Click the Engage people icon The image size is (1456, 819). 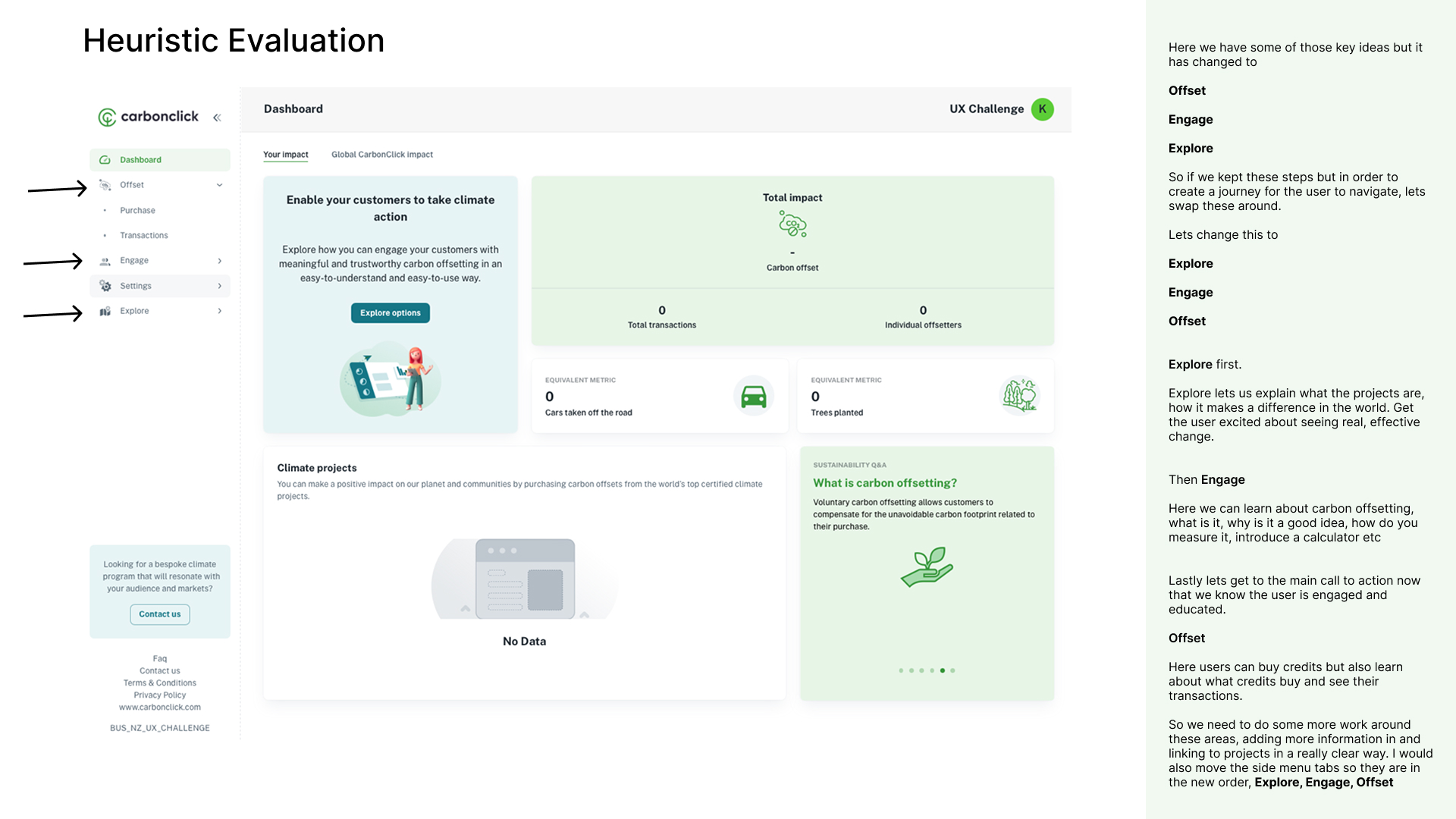coord(105,261)
